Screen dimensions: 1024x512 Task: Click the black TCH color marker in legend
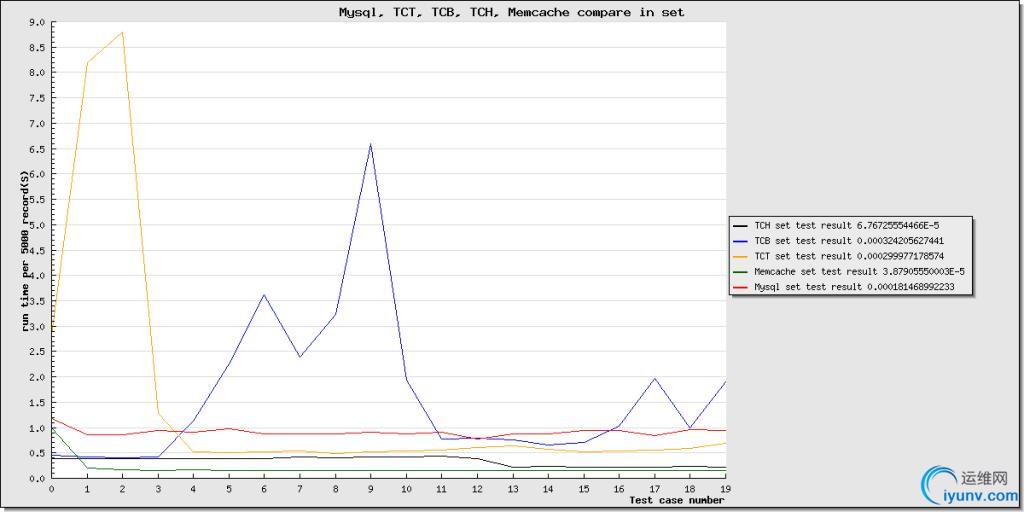tap(741, 226)
